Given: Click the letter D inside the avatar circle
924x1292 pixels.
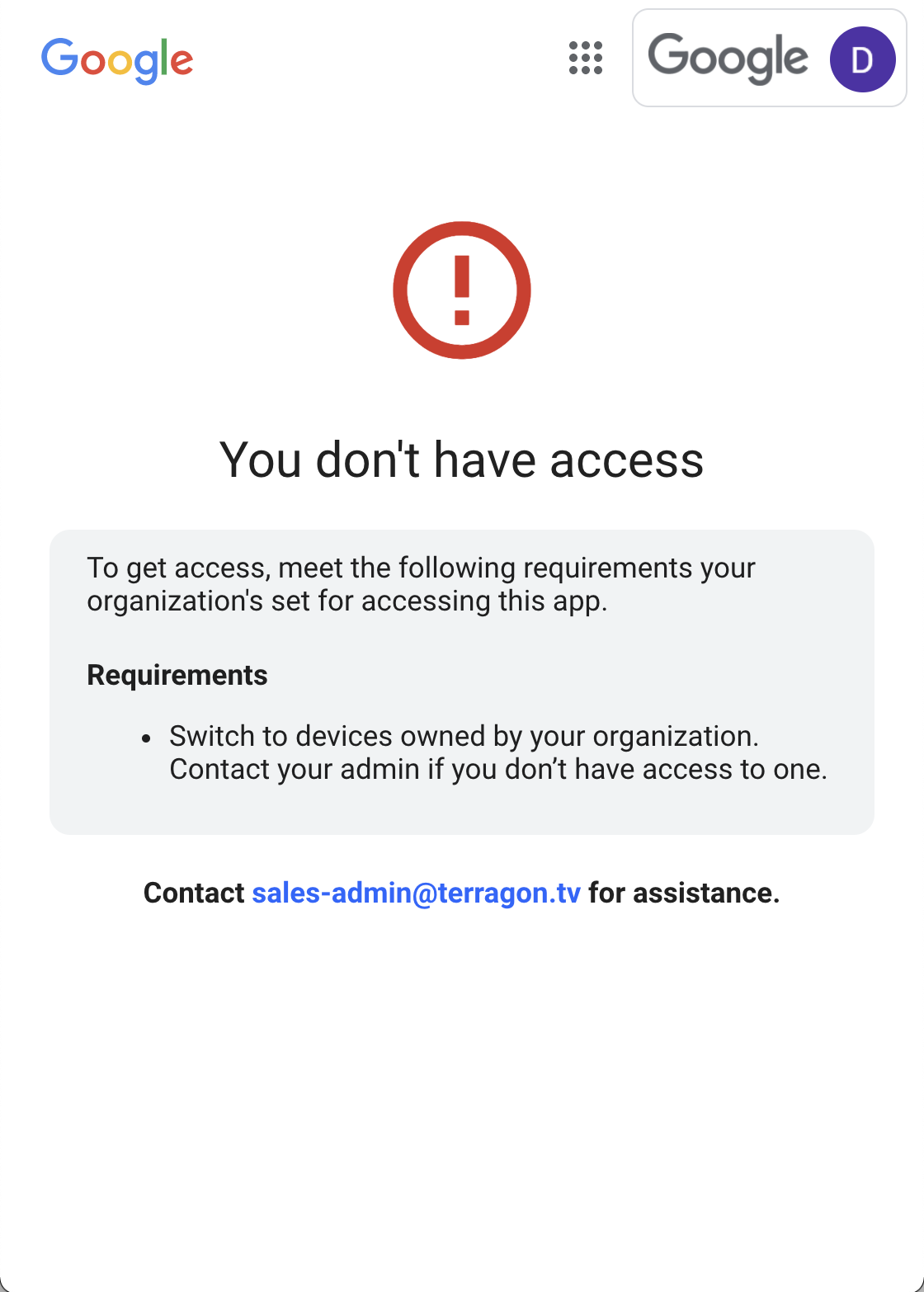Looking at the screenshot, I should [862, 59].
